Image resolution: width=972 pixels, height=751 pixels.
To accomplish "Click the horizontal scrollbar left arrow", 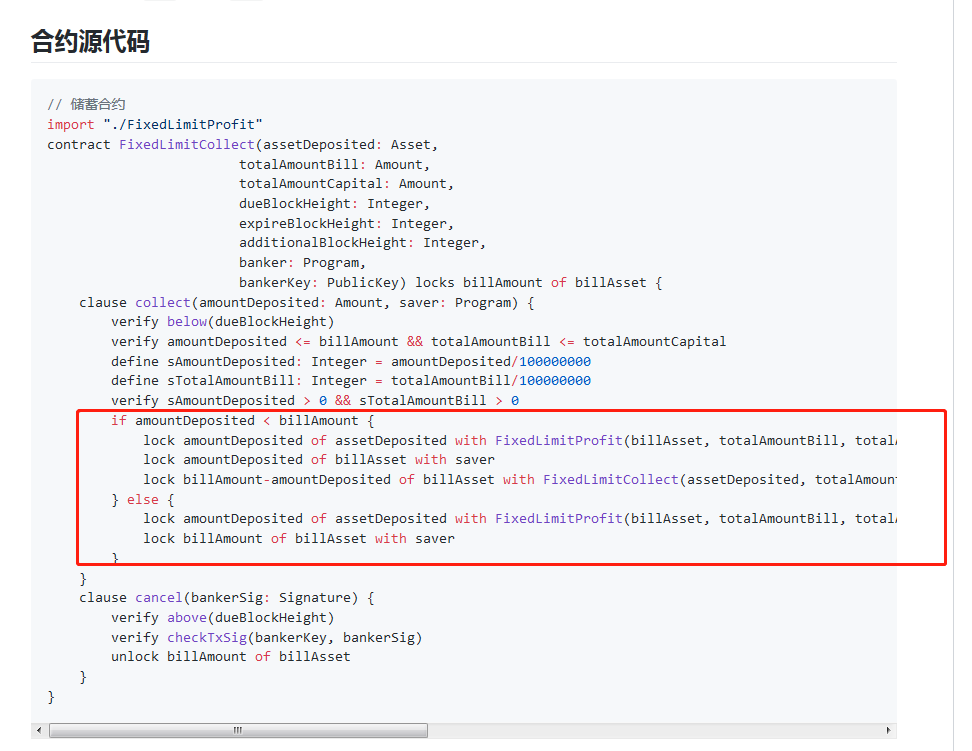I will [x=39, y=731].
